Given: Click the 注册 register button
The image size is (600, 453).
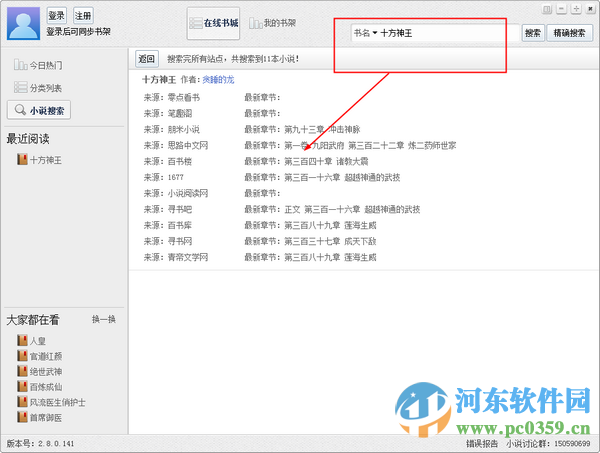Looking at the screenshot, I should coord(83,16).
